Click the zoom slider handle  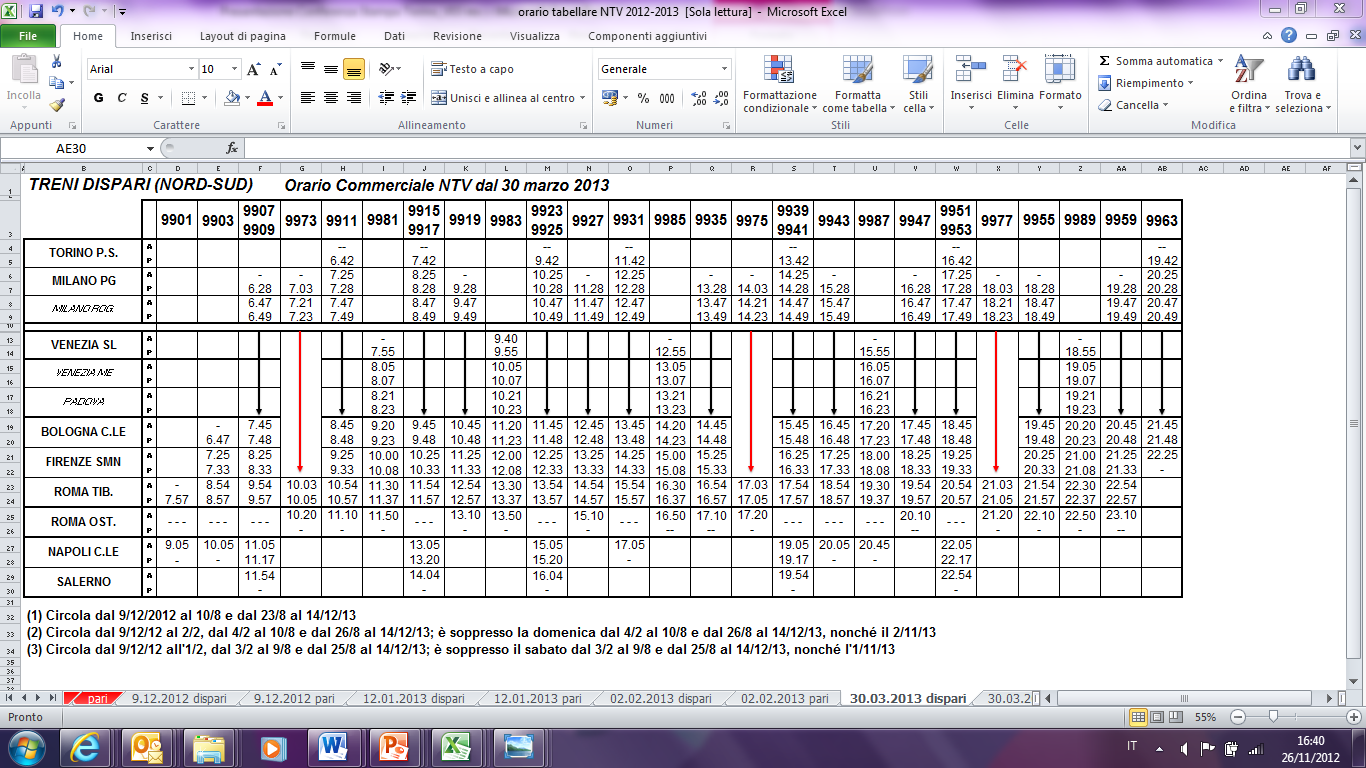tap(1273, 717)
